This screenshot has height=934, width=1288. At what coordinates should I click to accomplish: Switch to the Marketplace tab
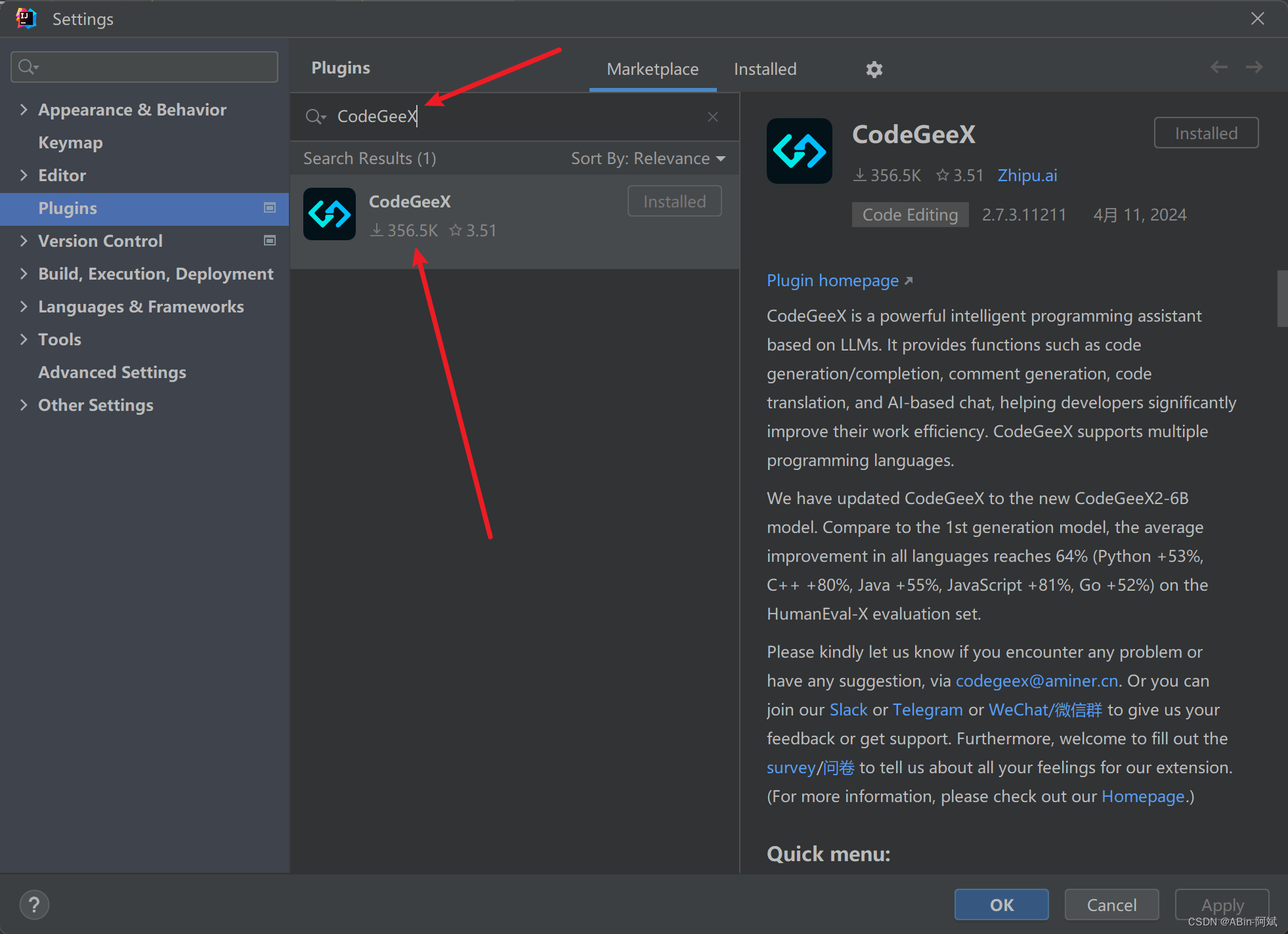coord(653,69)
